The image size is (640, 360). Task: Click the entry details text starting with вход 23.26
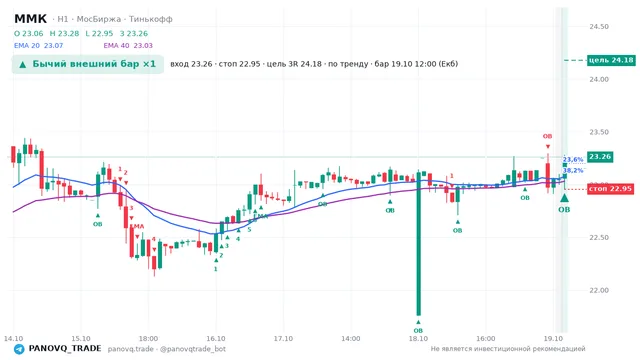(x=314, y=64)
